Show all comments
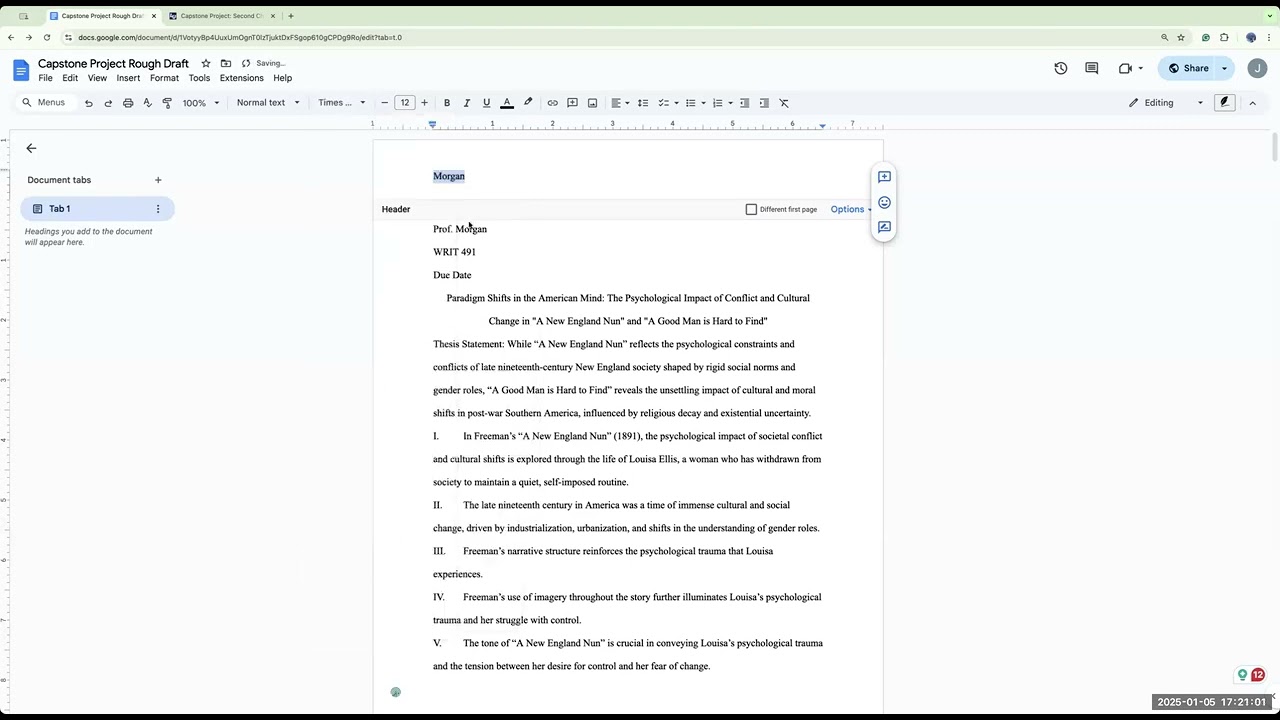1280x720 pixels. tap(1092, 68)
